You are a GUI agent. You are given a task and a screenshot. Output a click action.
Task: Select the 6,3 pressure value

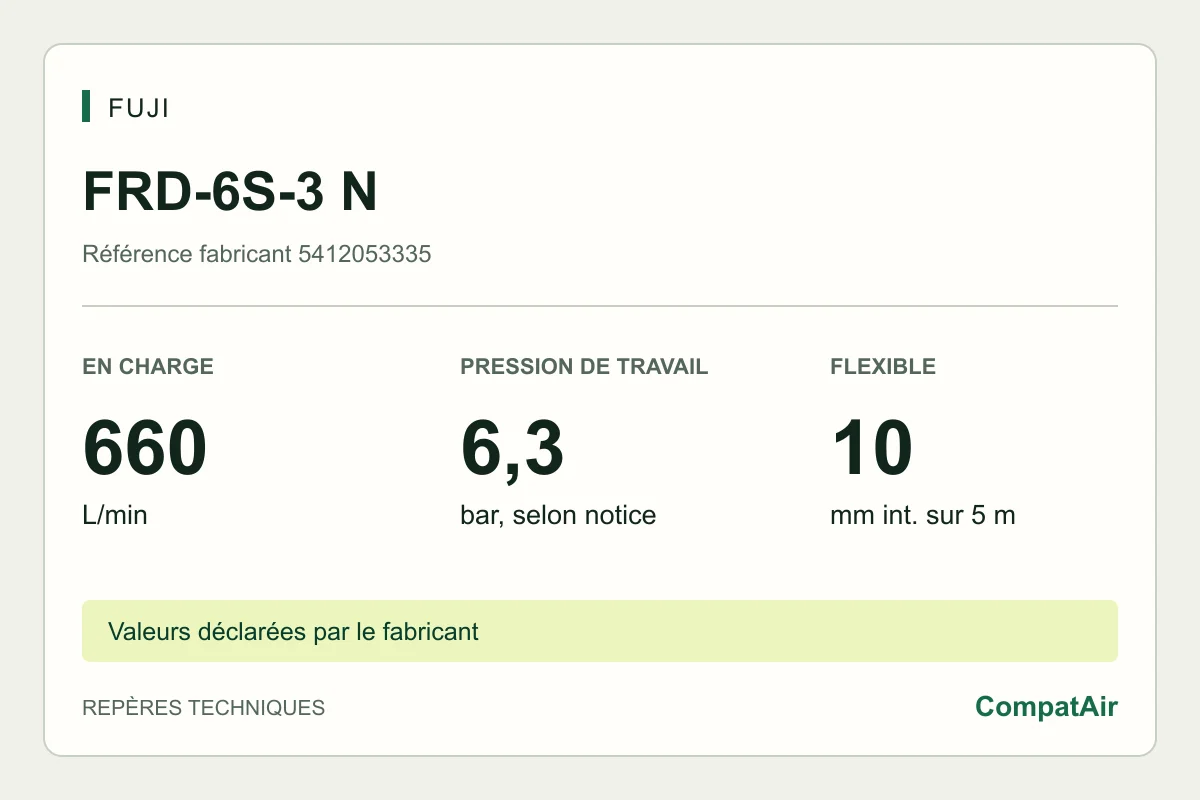[512, 449]
